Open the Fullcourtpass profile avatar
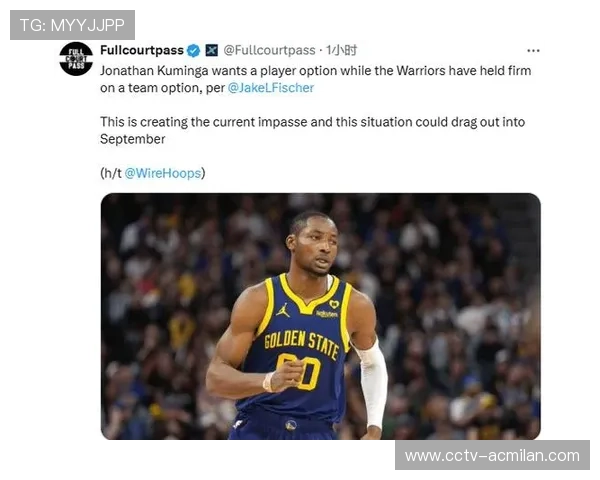 click(x=76, y=59)
